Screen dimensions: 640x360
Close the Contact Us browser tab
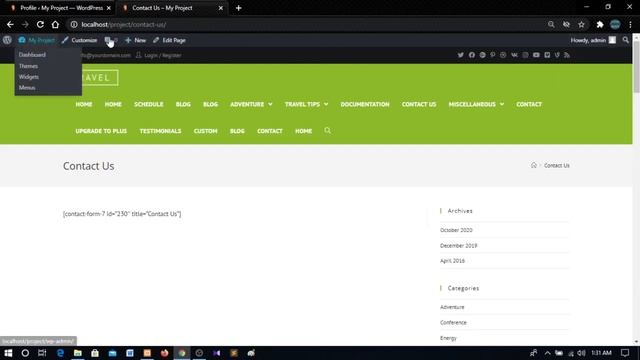220,8
